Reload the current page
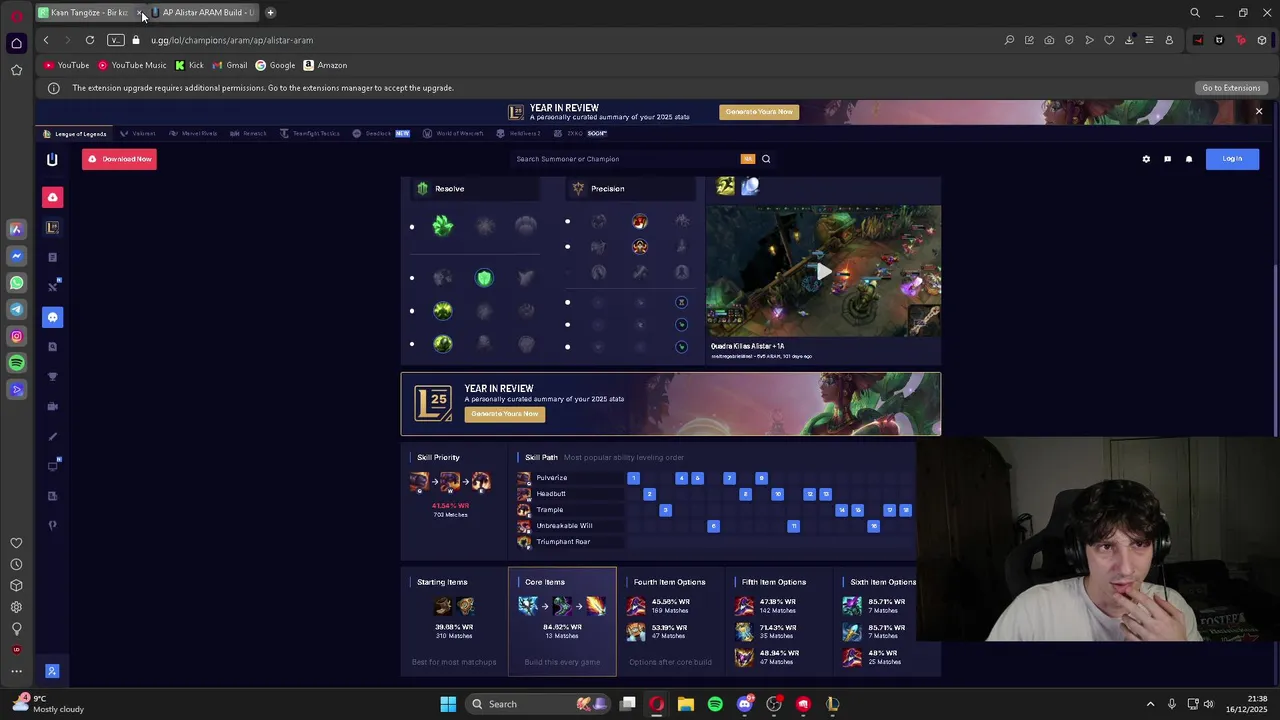Screen dimensions: 1280x720 90,40
